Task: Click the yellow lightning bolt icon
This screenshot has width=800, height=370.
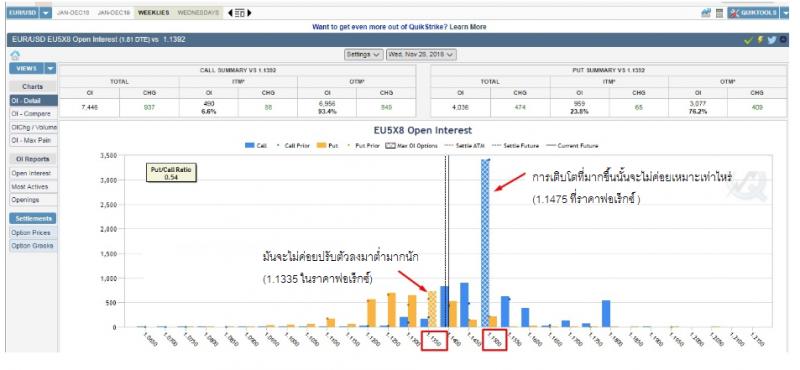Action: [x=760, y=40]
